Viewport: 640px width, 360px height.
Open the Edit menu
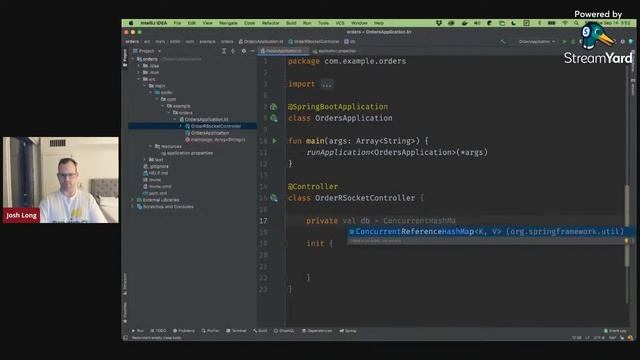(192, 23)
